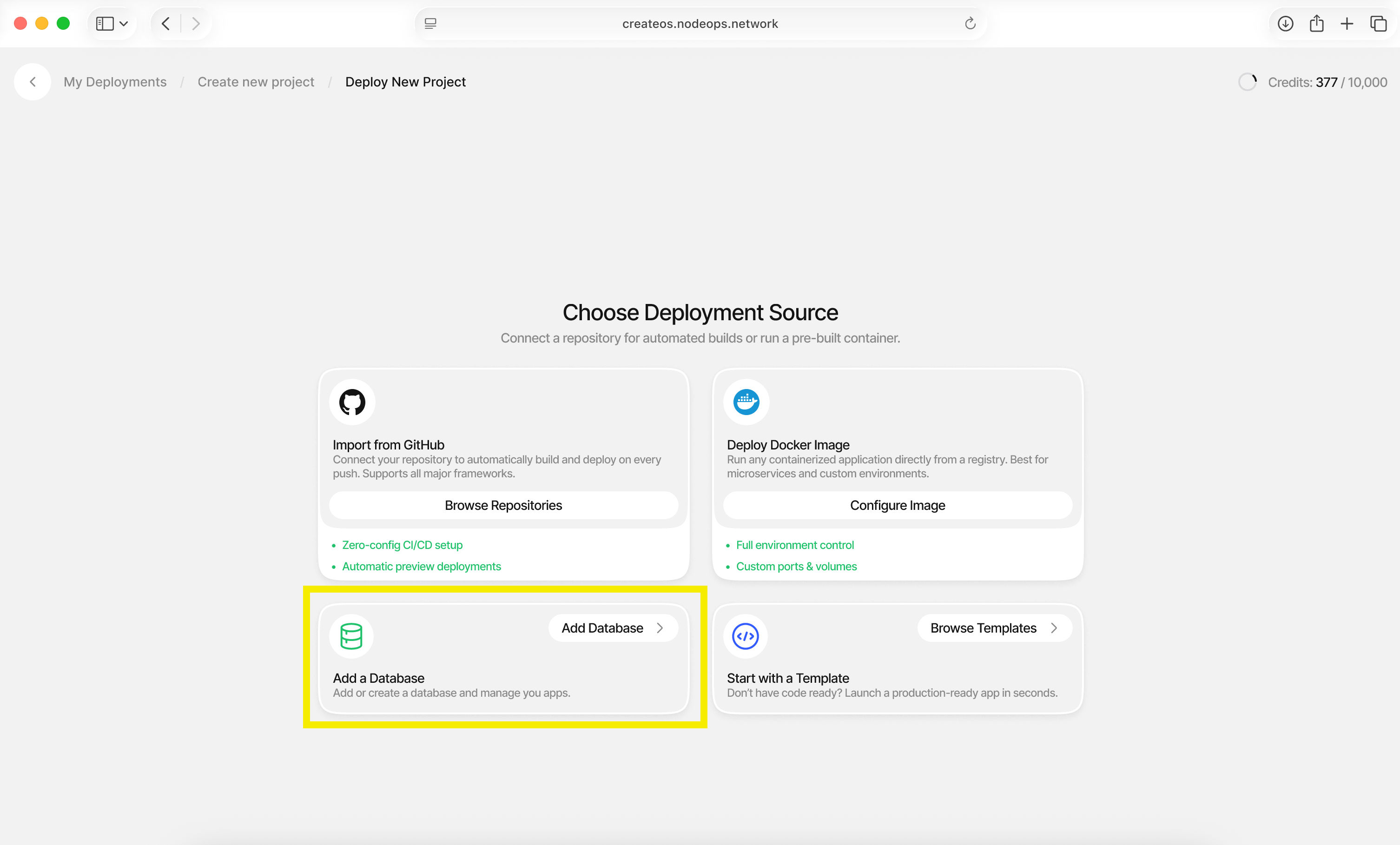Viewport: 1400px width, 845px height.
Task: Reload the page in address bar
Action: coord(970,23)
